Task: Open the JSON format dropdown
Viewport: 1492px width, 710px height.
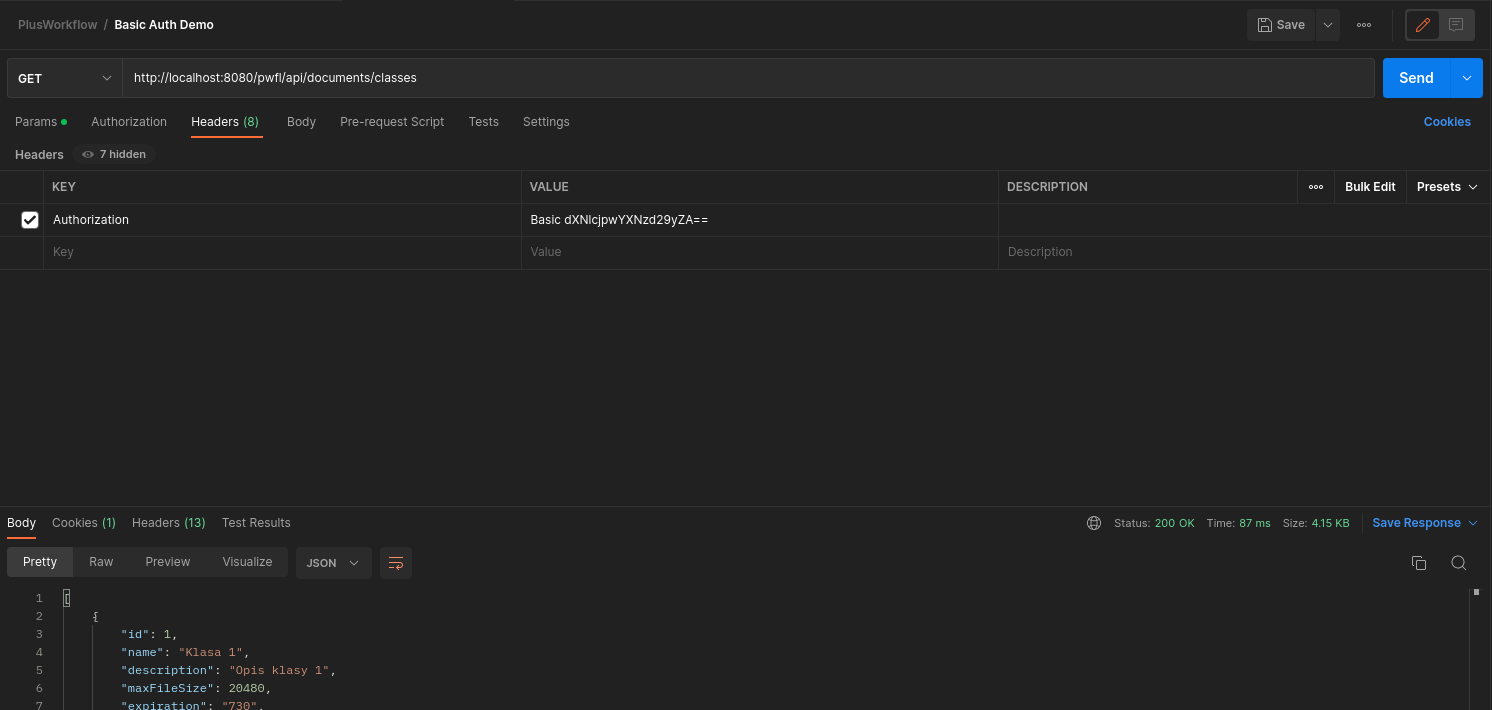Action: [333, 563]
